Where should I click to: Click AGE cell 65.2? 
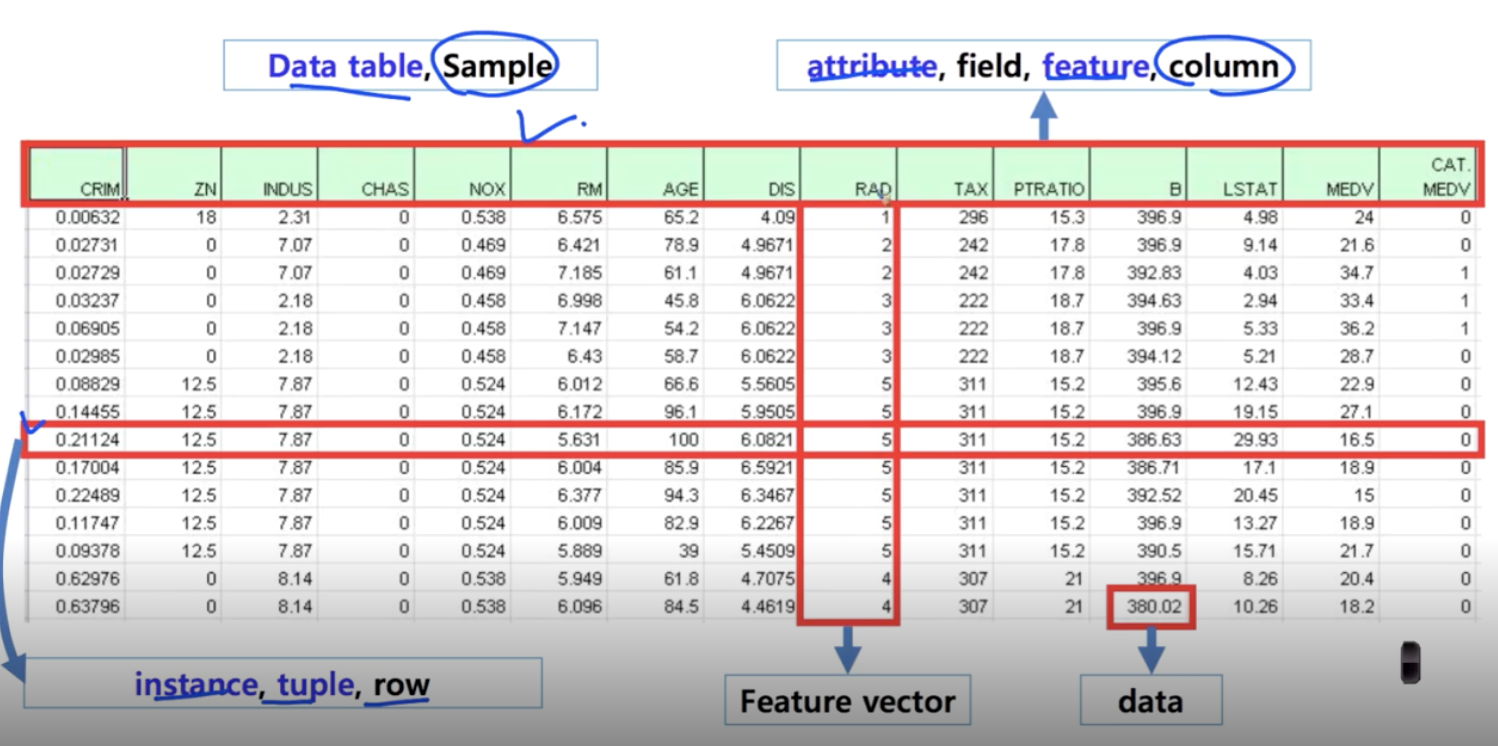click(x=681, y=217)
